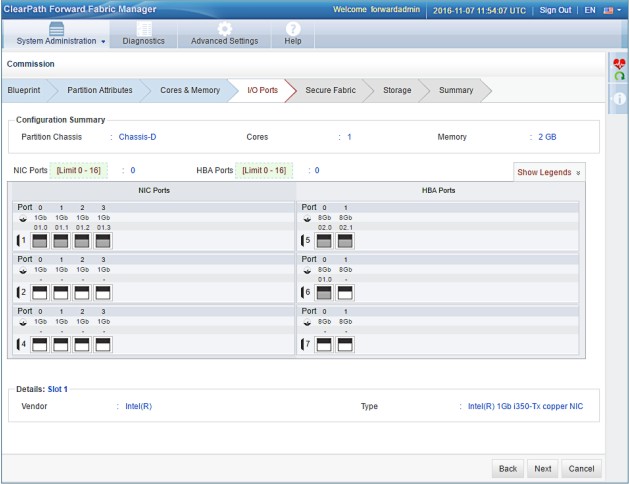629x484 pixels.
Task: Select NIC slot 4 port 1 icon
Action: [x=62, y=345]
